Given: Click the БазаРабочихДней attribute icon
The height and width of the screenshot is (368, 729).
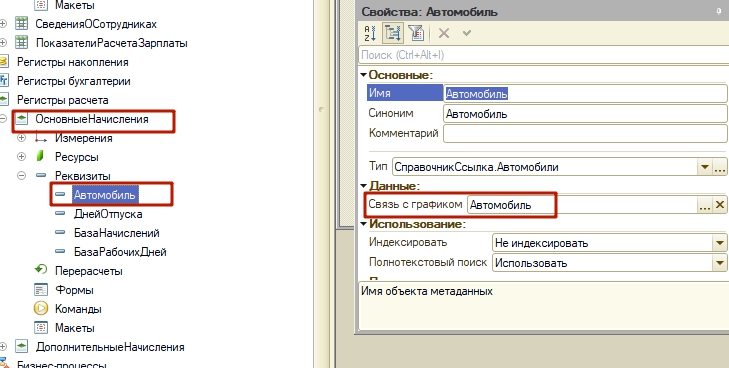Looking at the screenshot, I should pos(60,252).
